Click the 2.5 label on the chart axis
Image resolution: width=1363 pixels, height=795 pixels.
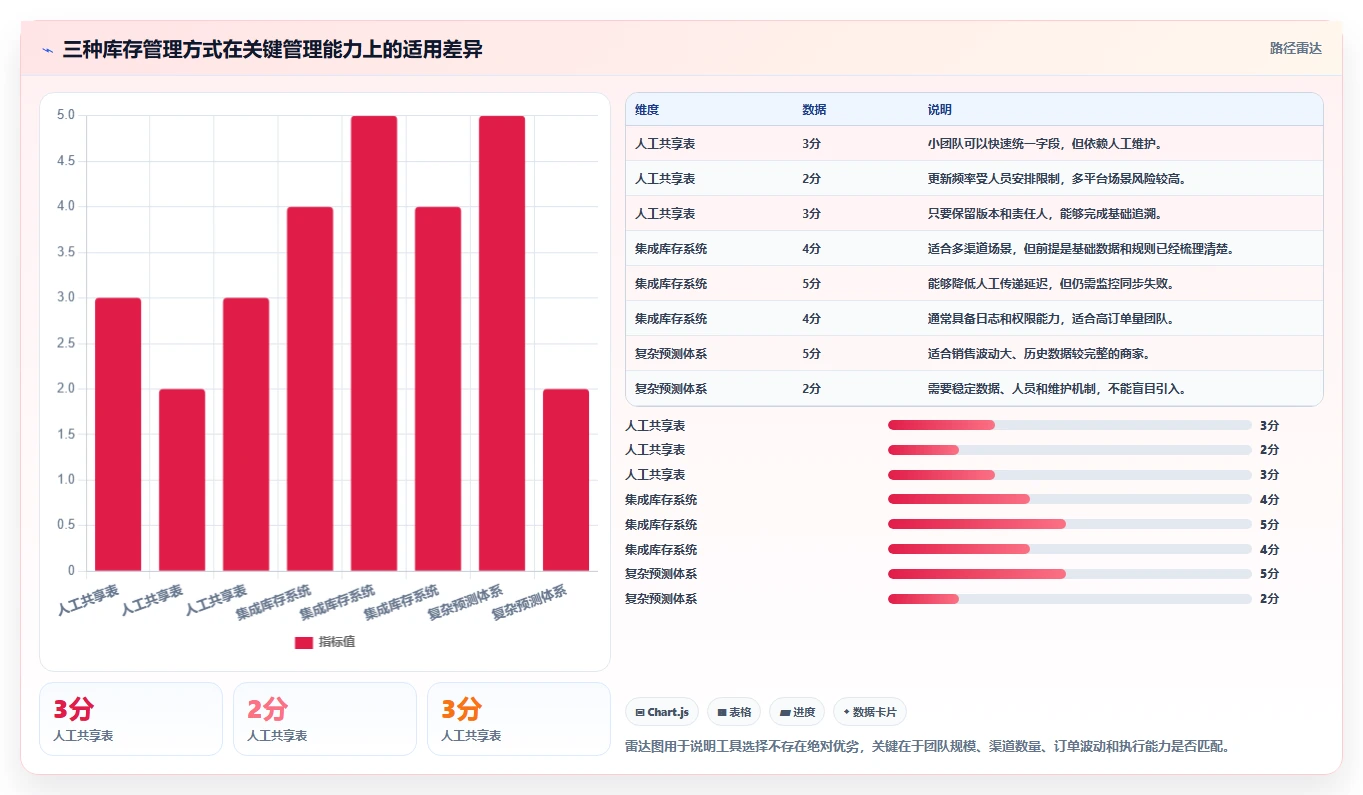[66, 343]
